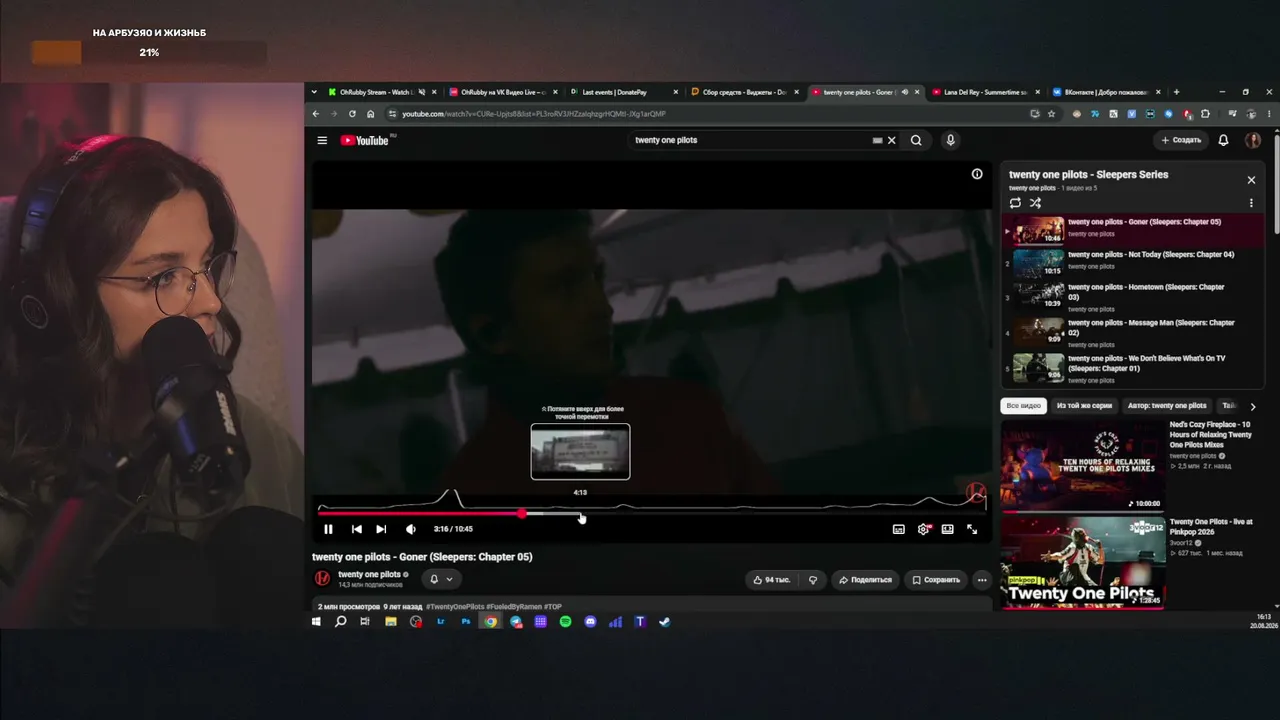Play 'Goner (Sleepers: Chapter 05)' from playlist

click(x=1133, y=231)
